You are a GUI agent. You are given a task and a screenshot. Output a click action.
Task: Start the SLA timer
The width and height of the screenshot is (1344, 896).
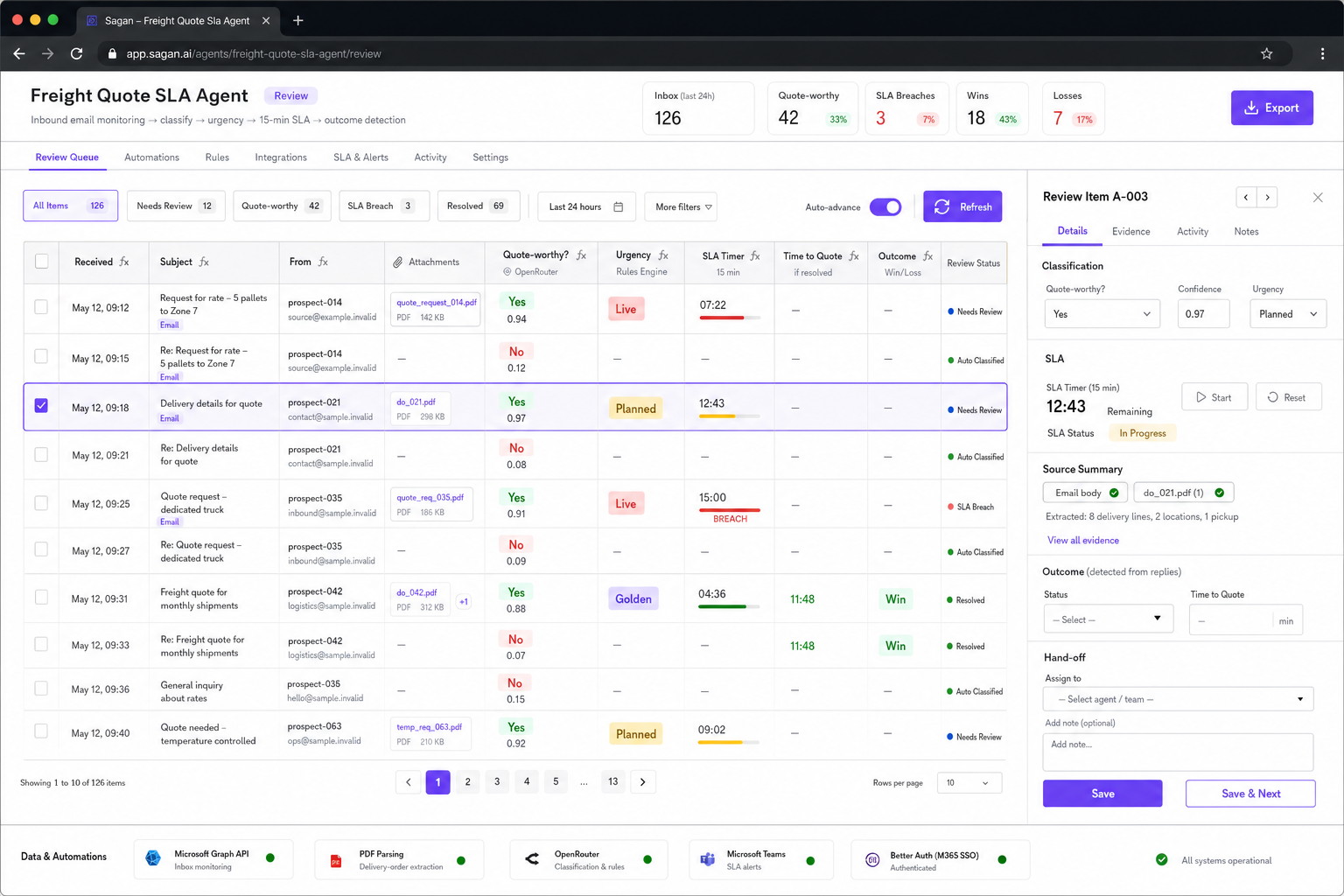pyautogui.click(x=1214, y=397)
